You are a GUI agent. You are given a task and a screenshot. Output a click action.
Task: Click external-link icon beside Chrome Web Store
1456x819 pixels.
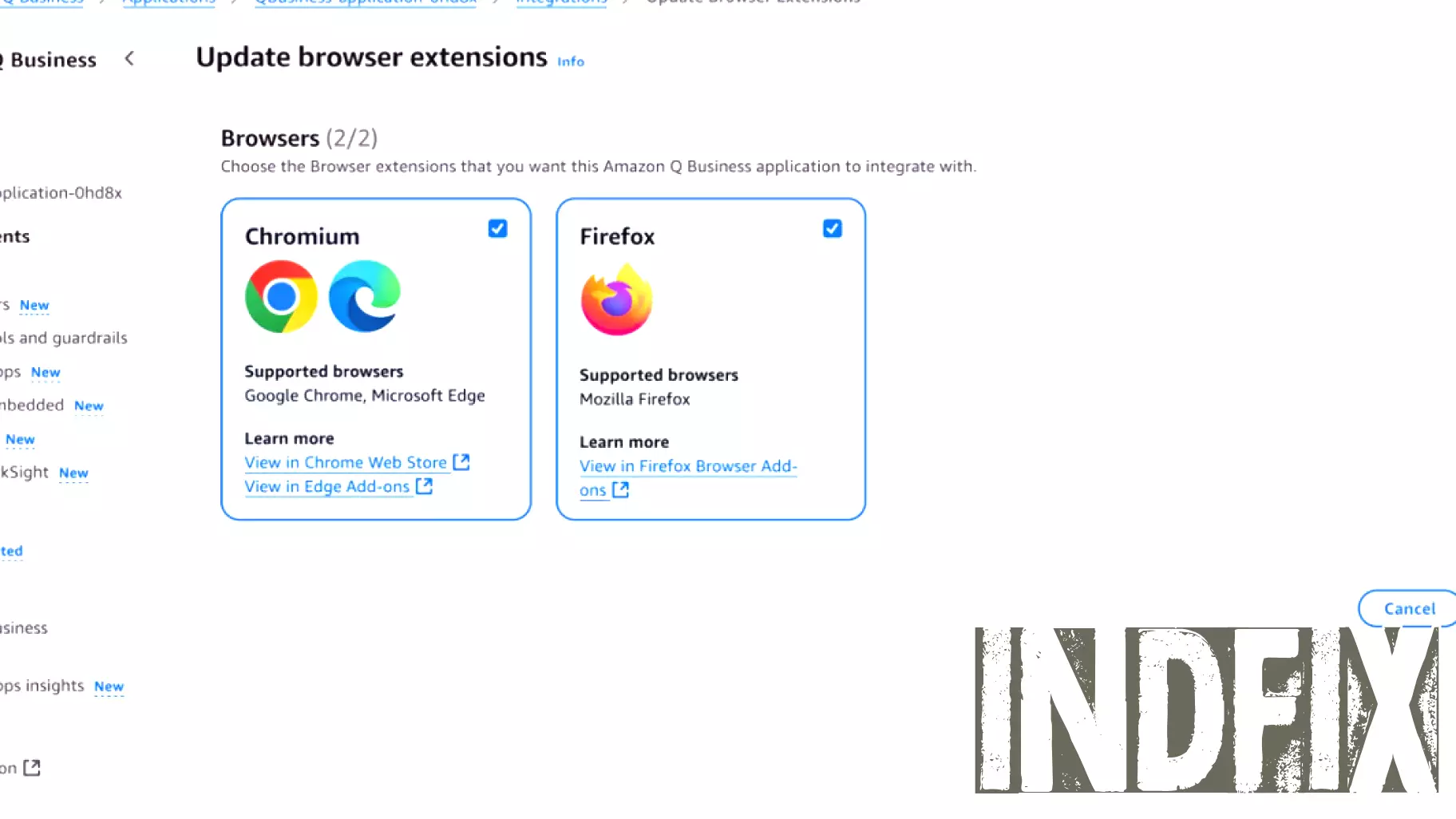click(461, 461)
